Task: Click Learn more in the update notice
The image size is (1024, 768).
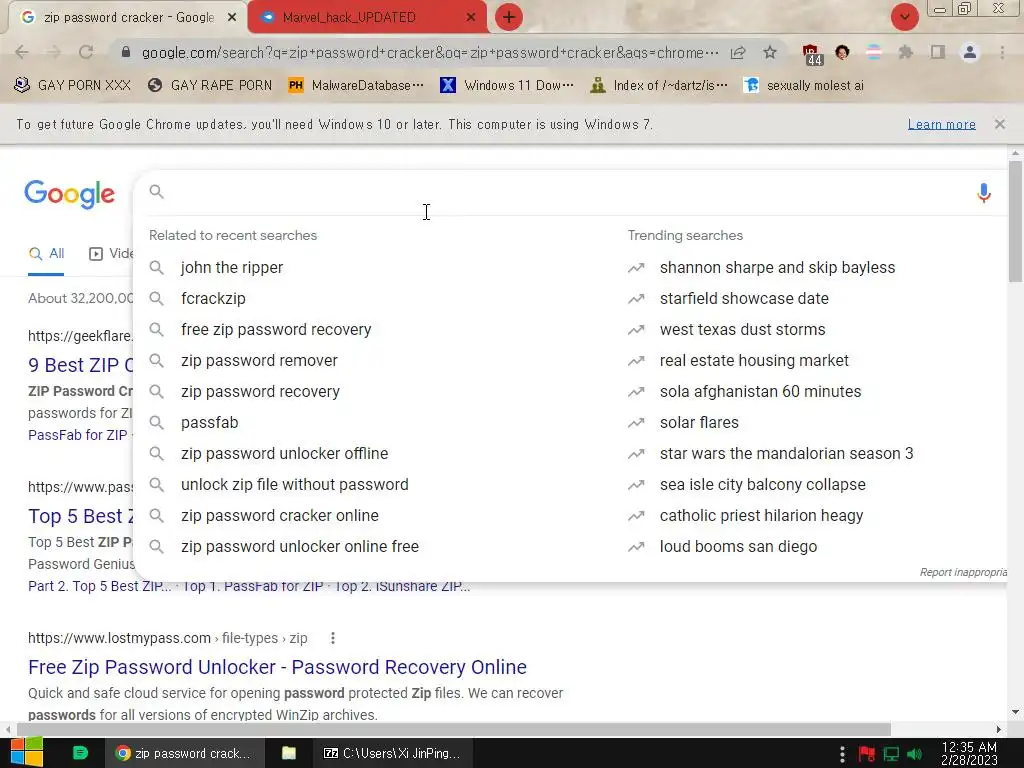Action: [x=942, y=124]
